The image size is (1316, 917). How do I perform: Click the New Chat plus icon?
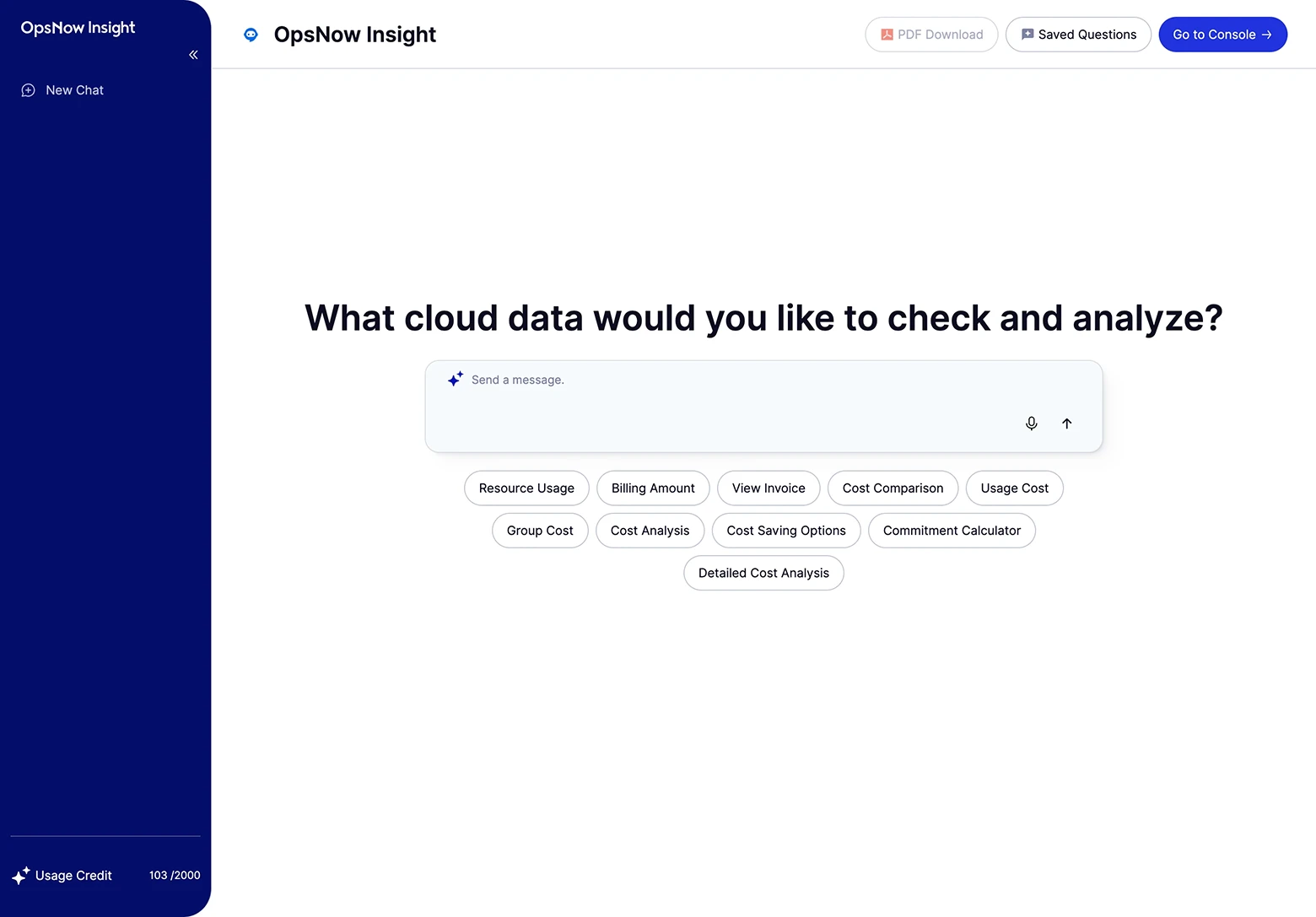pos(28,90)
